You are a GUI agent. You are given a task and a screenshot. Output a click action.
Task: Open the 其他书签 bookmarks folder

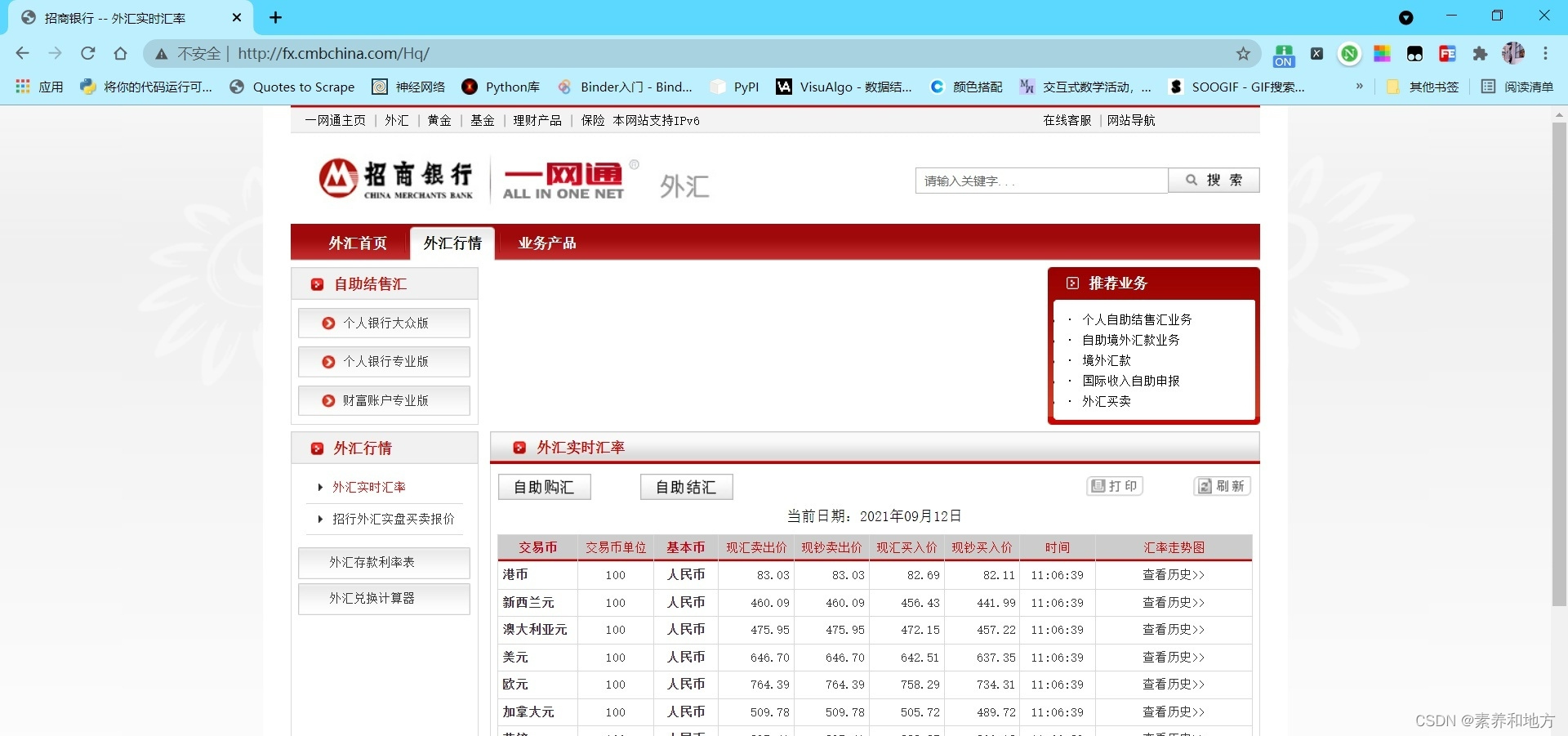coord(1423,87)
